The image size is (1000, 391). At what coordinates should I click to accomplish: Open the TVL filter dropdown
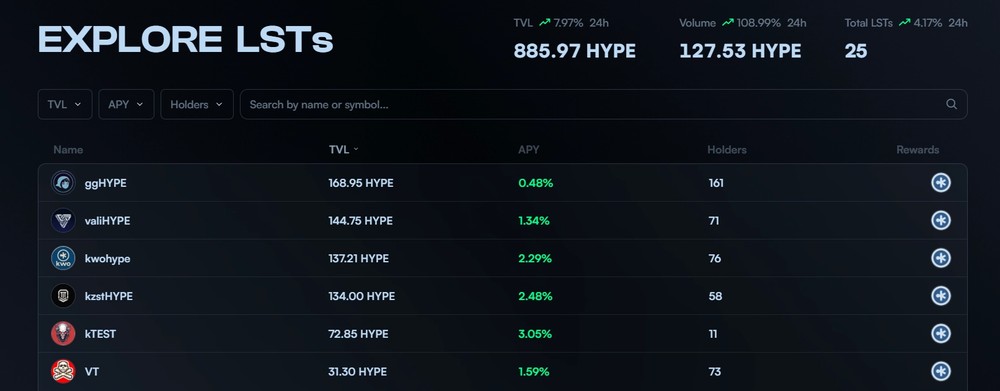(65, 104)
